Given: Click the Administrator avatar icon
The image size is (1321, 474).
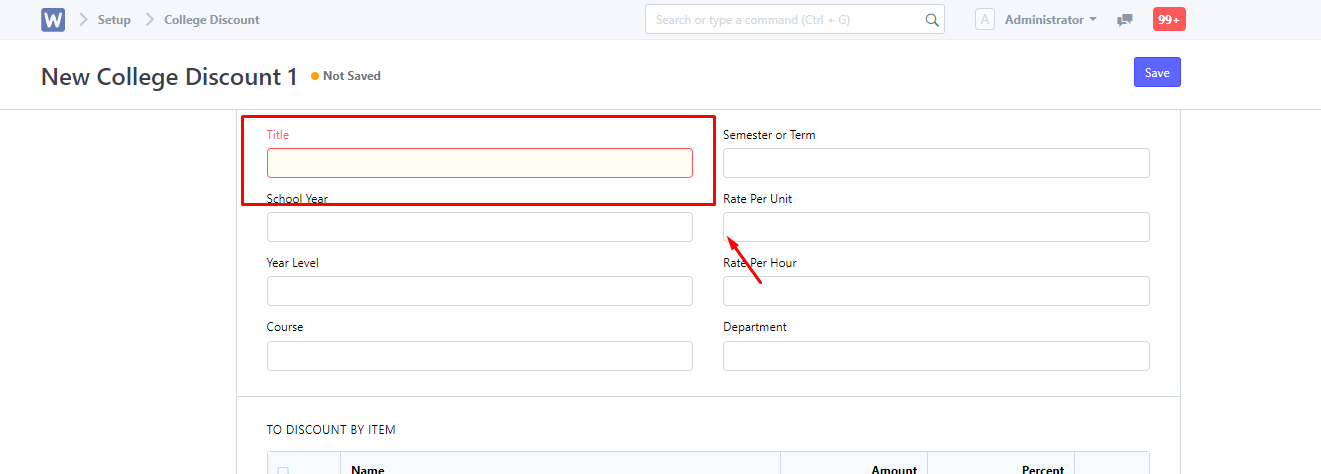Looking at the screenshot, I should click(x=985, y=19).
